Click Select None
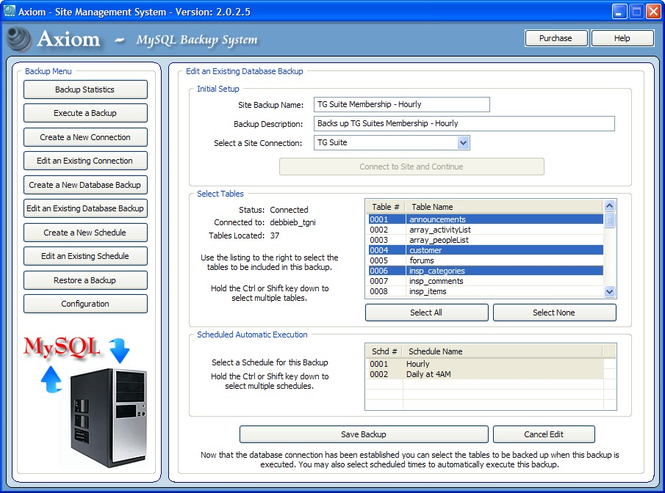Image resolution: width=665 pixels, height=493 pixels. (554, 313)
